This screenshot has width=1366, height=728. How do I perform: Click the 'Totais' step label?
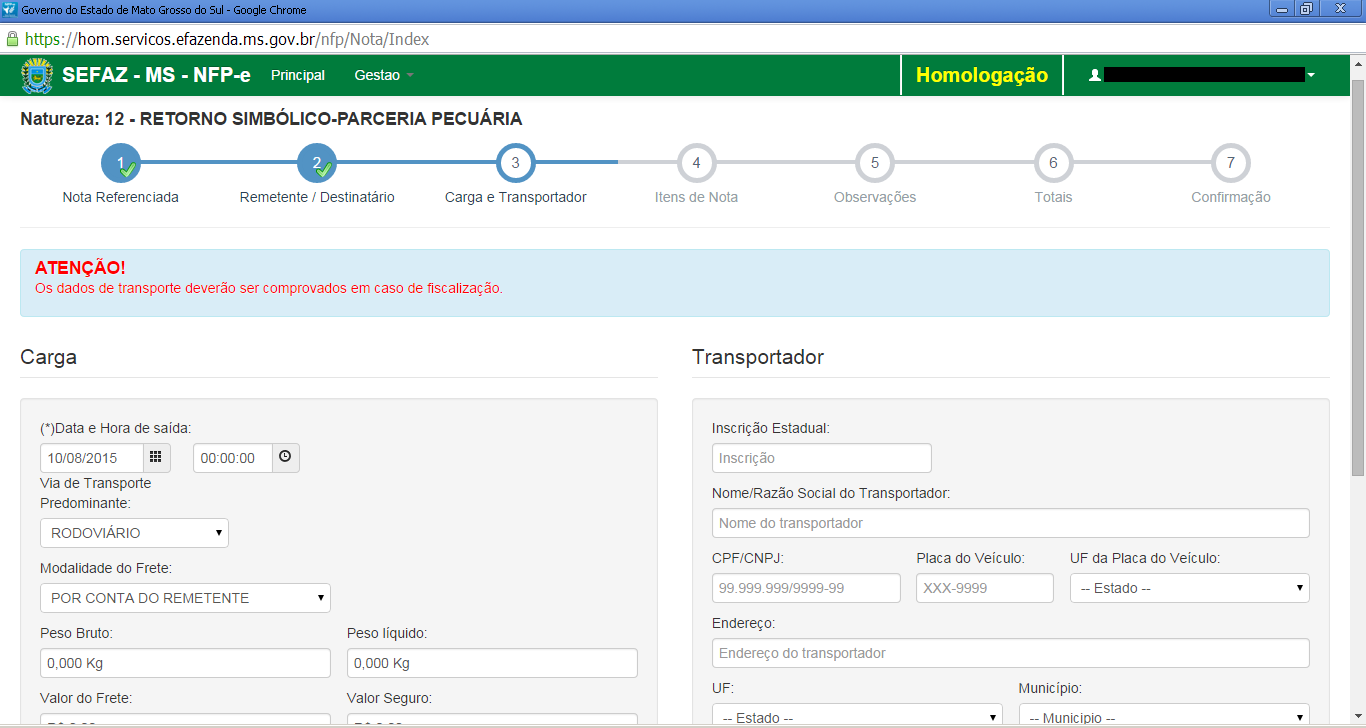(1053, 197)
